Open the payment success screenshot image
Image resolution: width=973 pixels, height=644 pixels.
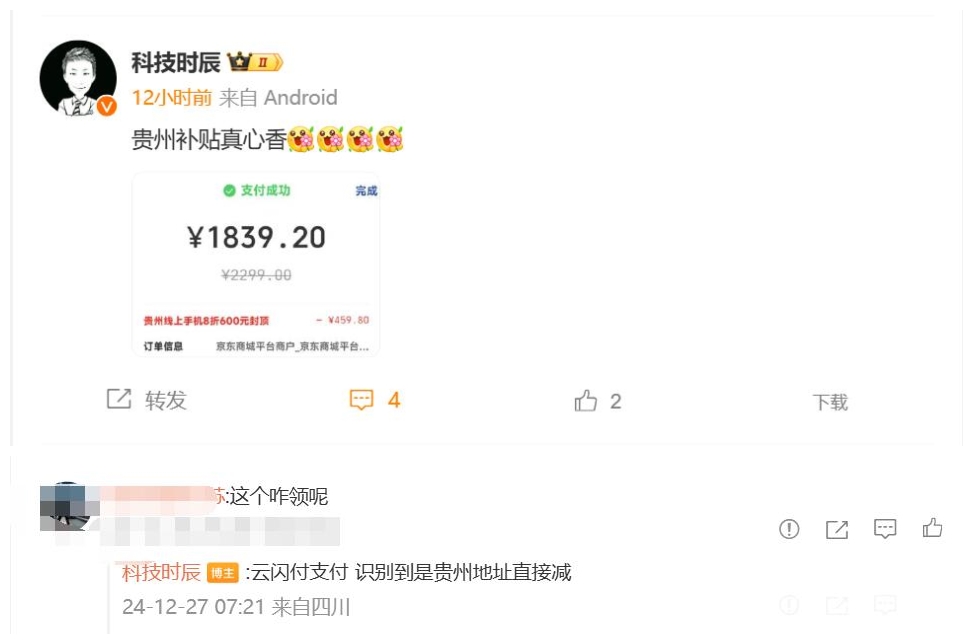[x=256, y=264]
